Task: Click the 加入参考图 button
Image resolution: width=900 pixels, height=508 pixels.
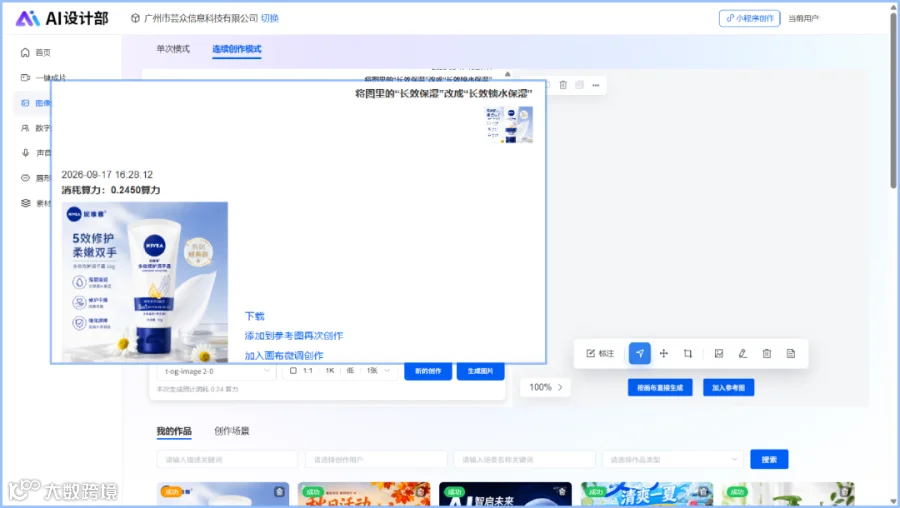Action: [x=728, y=387]
